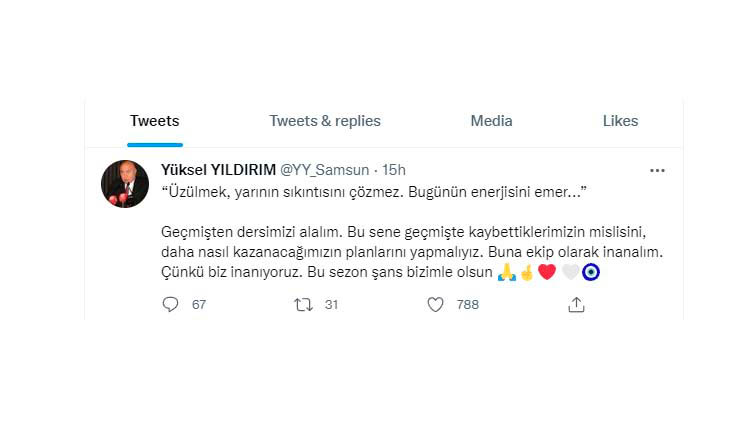The image size is (750, 422).
Task: Click the praying hands emoji
Action: pyautogui.click(x=507, y=272)
